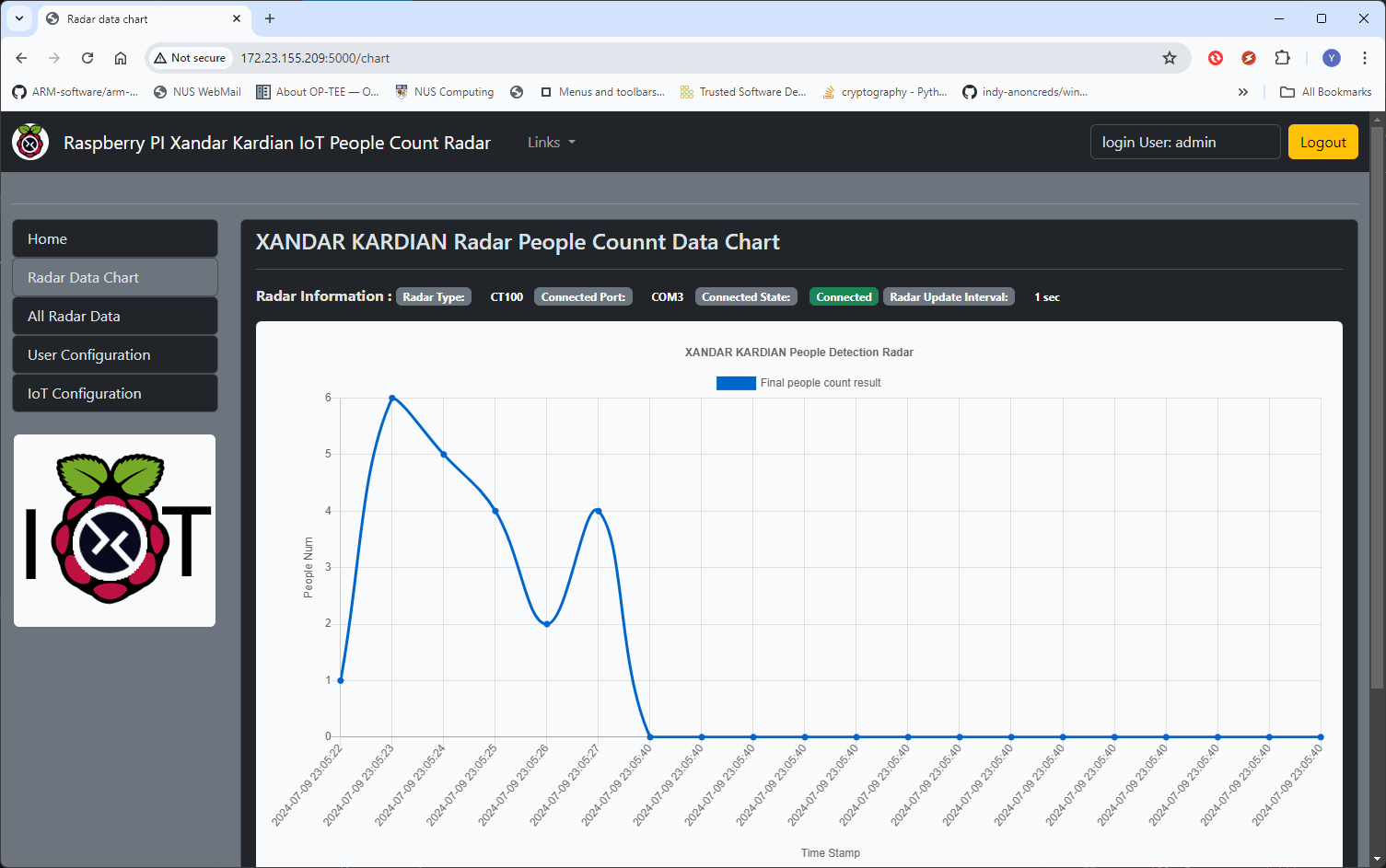Open Chrome three-dot menu
1386x868 pixels.
tap(1364, 58)
